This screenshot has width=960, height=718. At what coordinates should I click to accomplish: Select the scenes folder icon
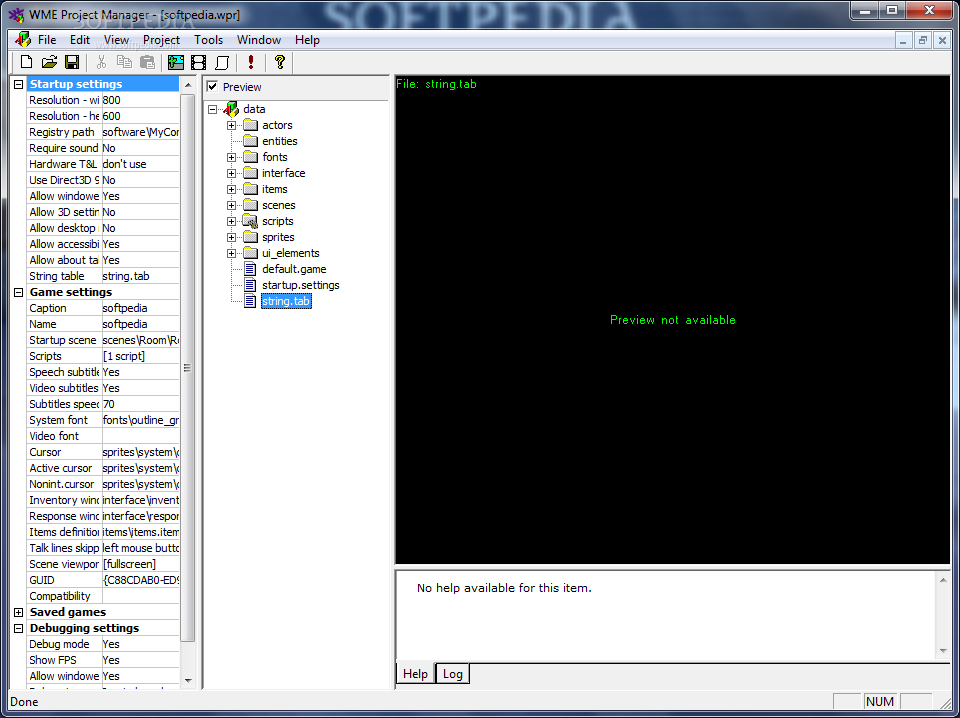coord(250,205)
